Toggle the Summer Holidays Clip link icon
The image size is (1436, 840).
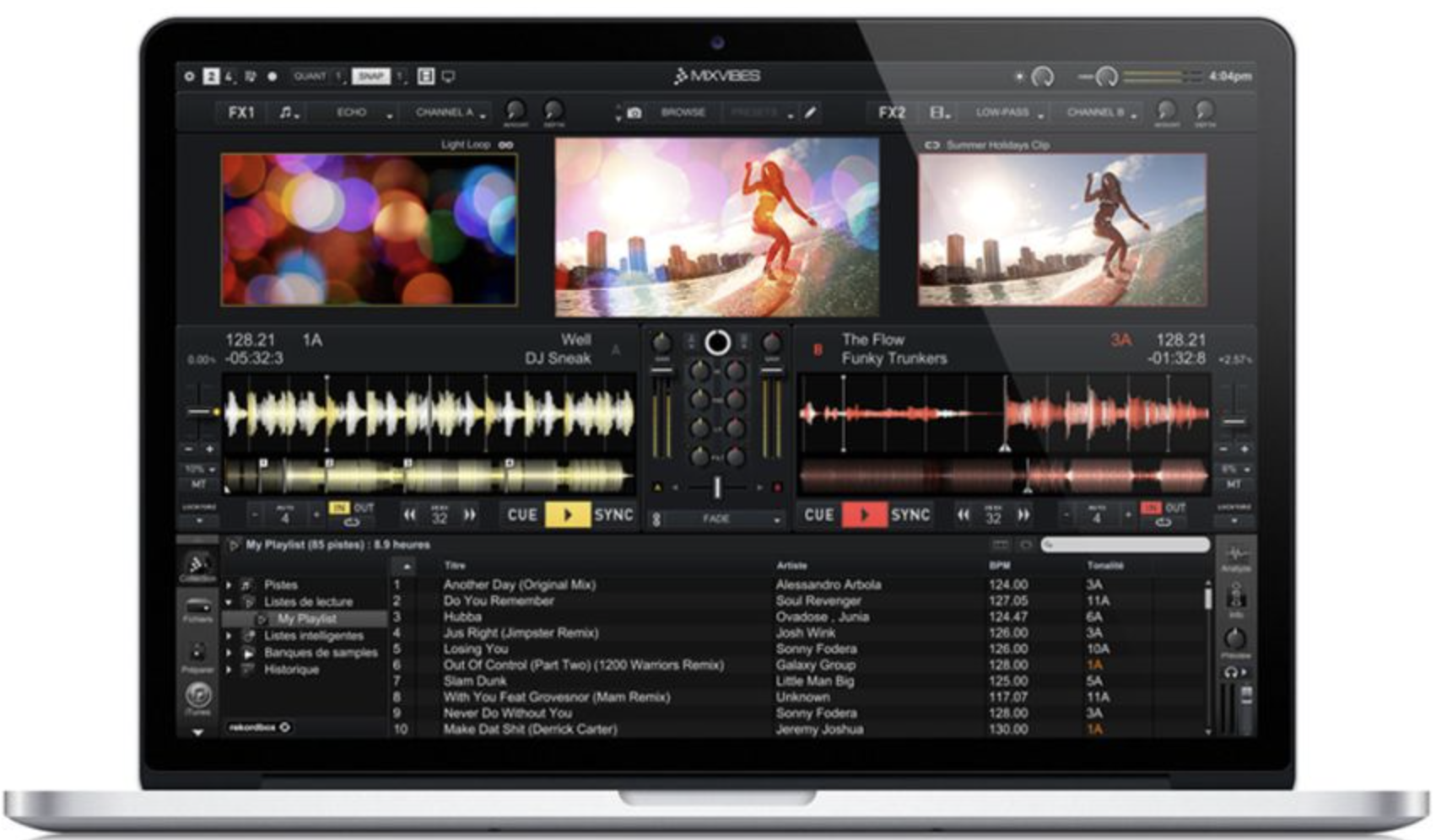click(x=931, y=145)
